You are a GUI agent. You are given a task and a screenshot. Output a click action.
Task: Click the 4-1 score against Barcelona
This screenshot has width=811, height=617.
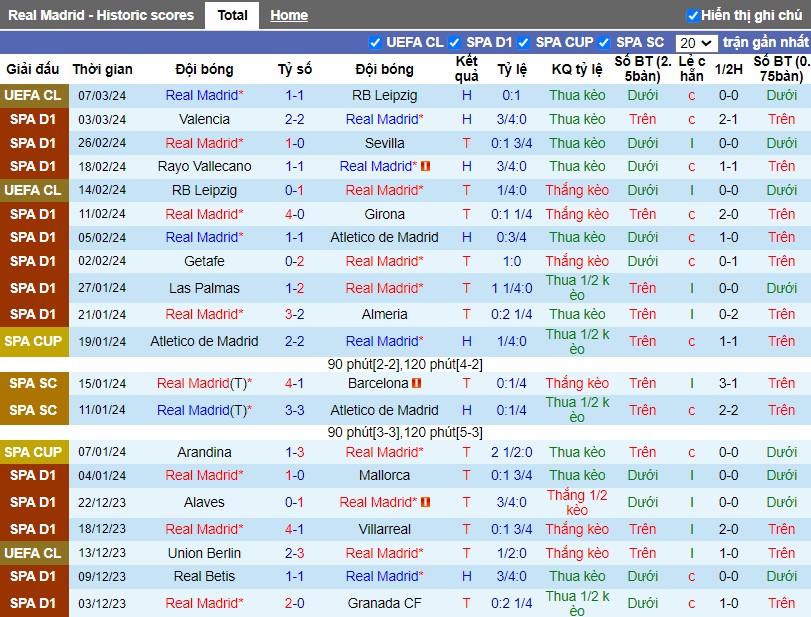click(294, 383)
